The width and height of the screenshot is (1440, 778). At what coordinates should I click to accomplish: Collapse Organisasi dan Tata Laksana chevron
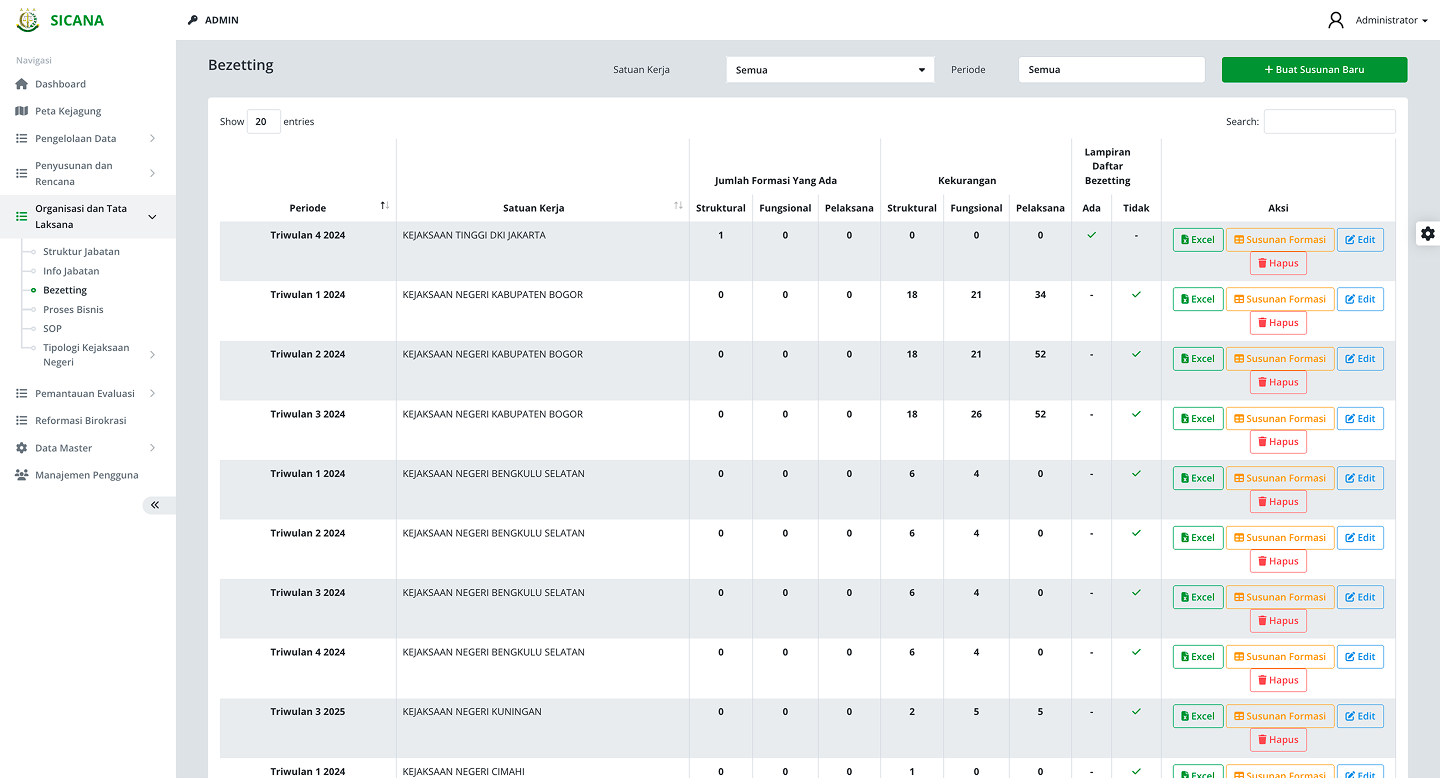point(152,217)
